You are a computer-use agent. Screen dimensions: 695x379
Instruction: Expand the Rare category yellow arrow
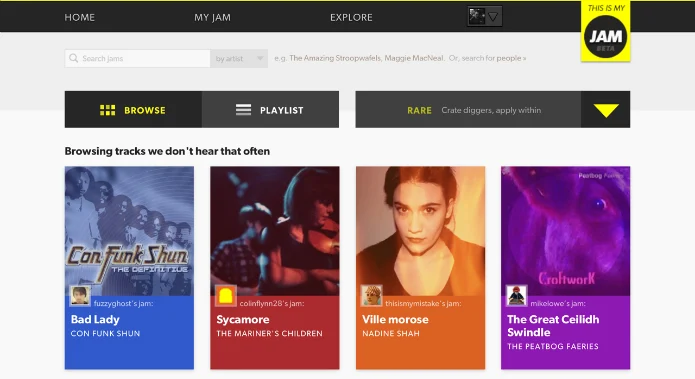click(x=606, y=109)
